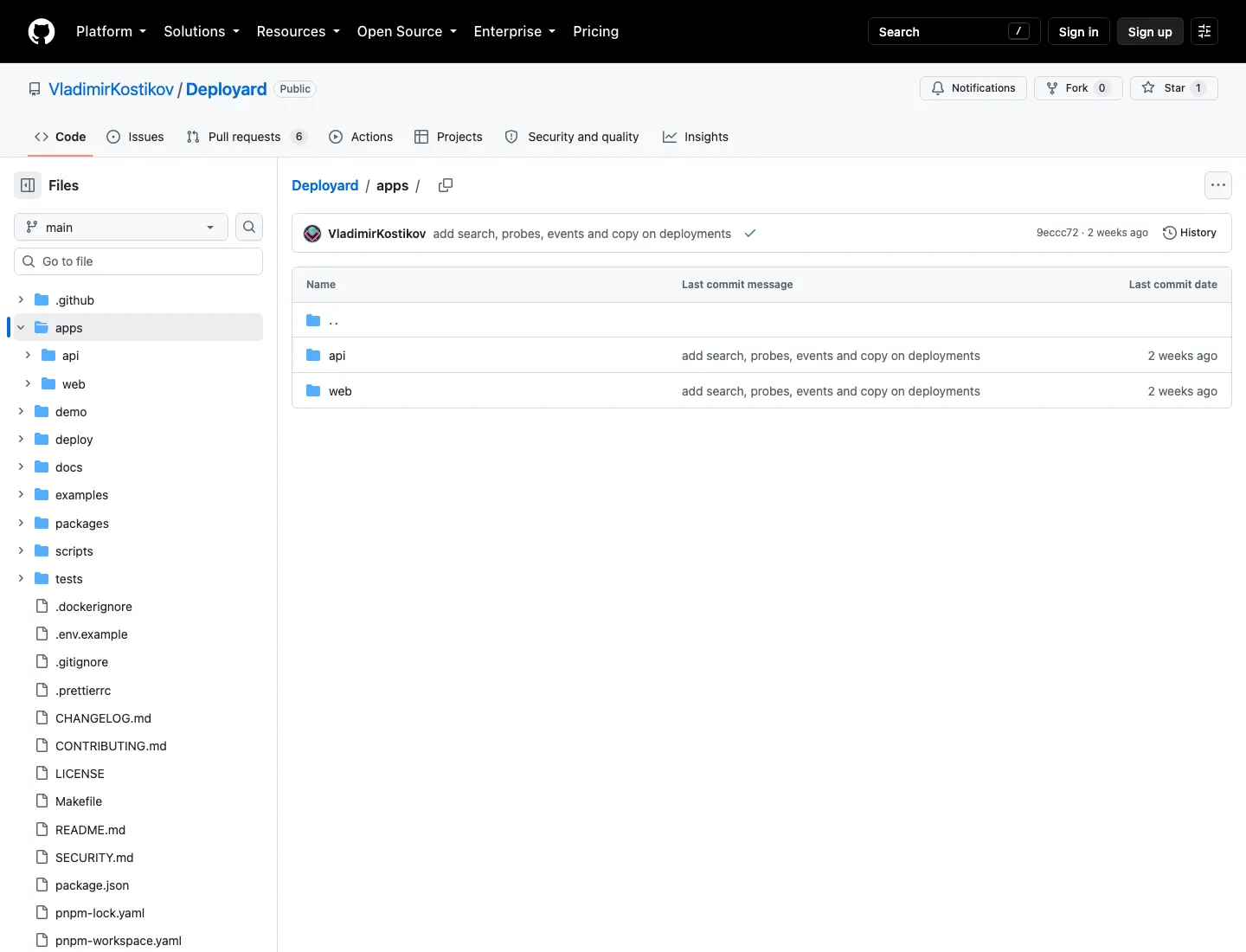Click the Sign up button
The width and height of the screenshot is (1246, 952).
(1150, 32)
